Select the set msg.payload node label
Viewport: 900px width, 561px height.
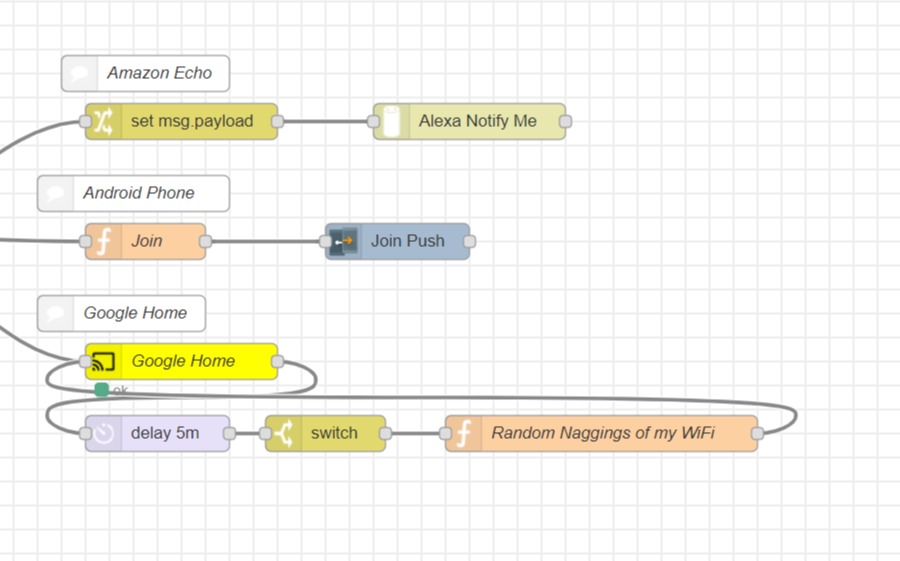(x=192, y=121)
